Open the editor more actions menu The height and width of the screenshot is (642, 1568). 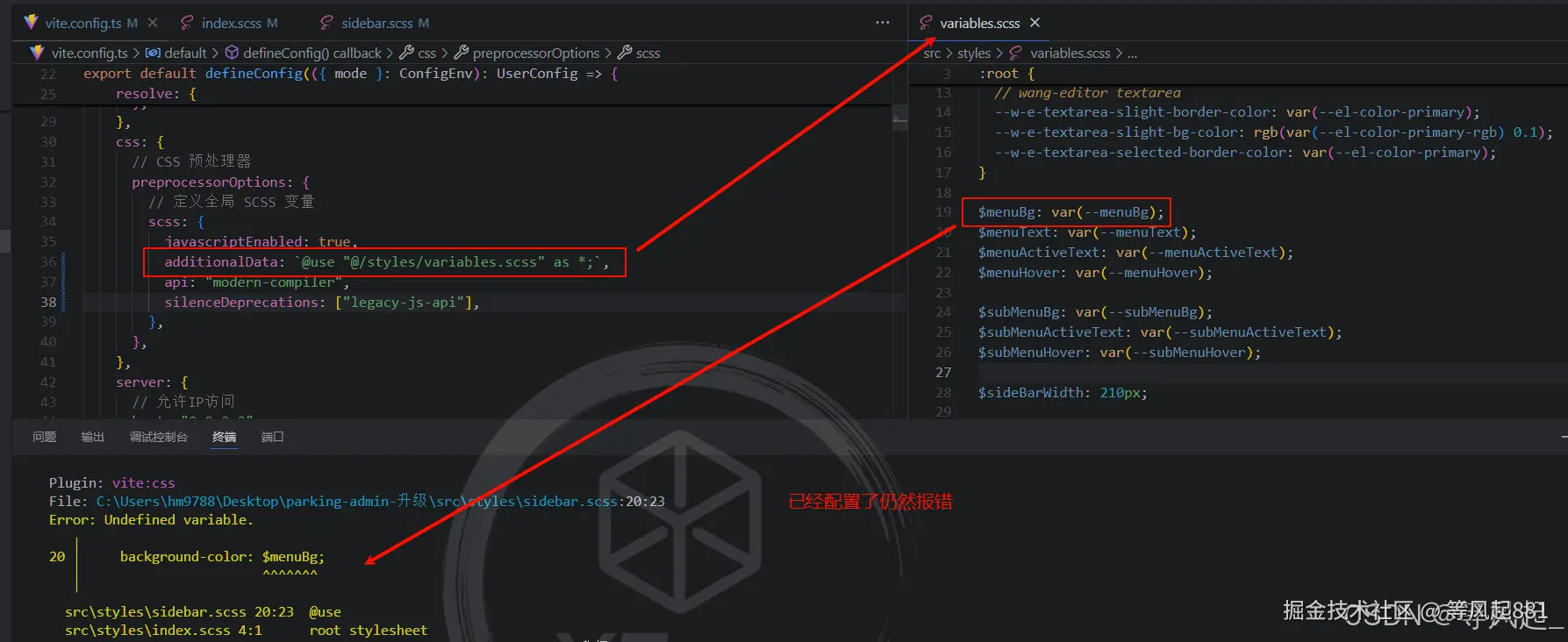883,23
